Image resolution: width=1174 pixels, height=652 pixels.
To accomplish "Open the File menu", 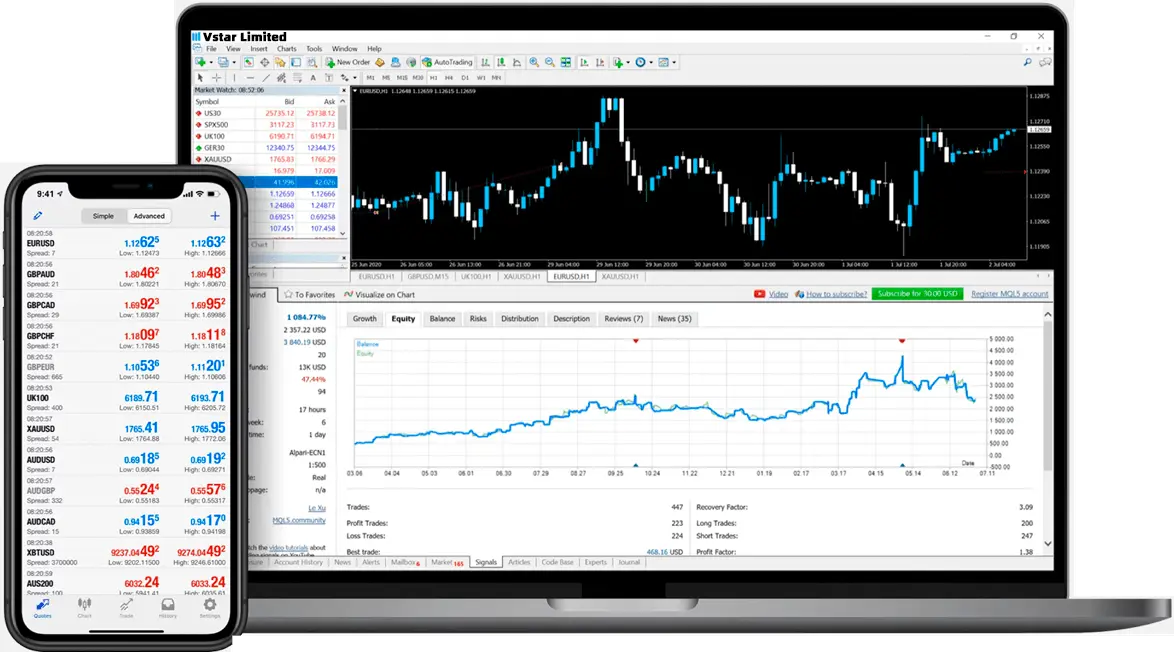I will pos(211,49).
